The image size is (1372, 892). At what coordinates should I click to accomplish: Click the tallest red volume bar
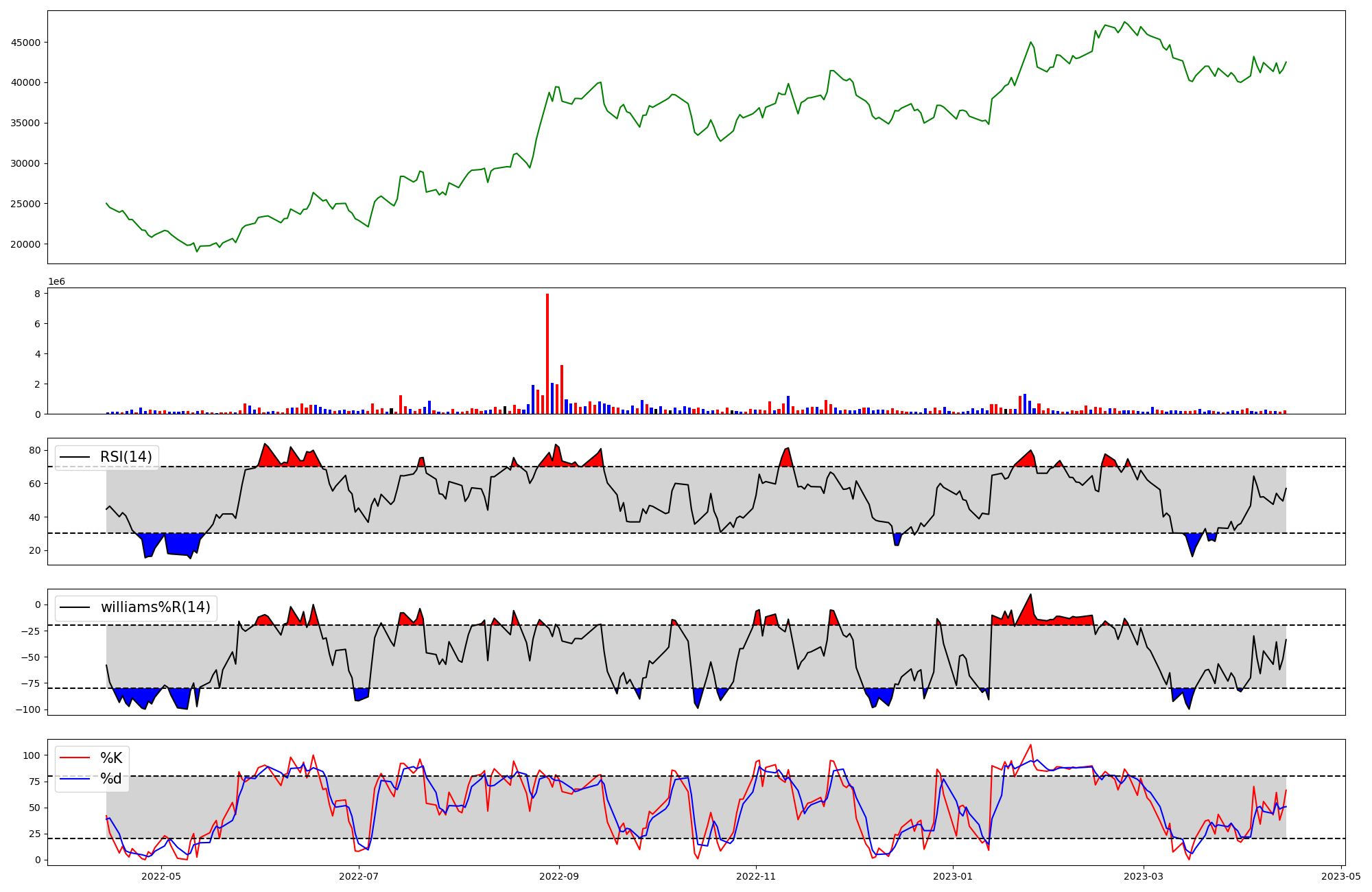pos(547,353)
